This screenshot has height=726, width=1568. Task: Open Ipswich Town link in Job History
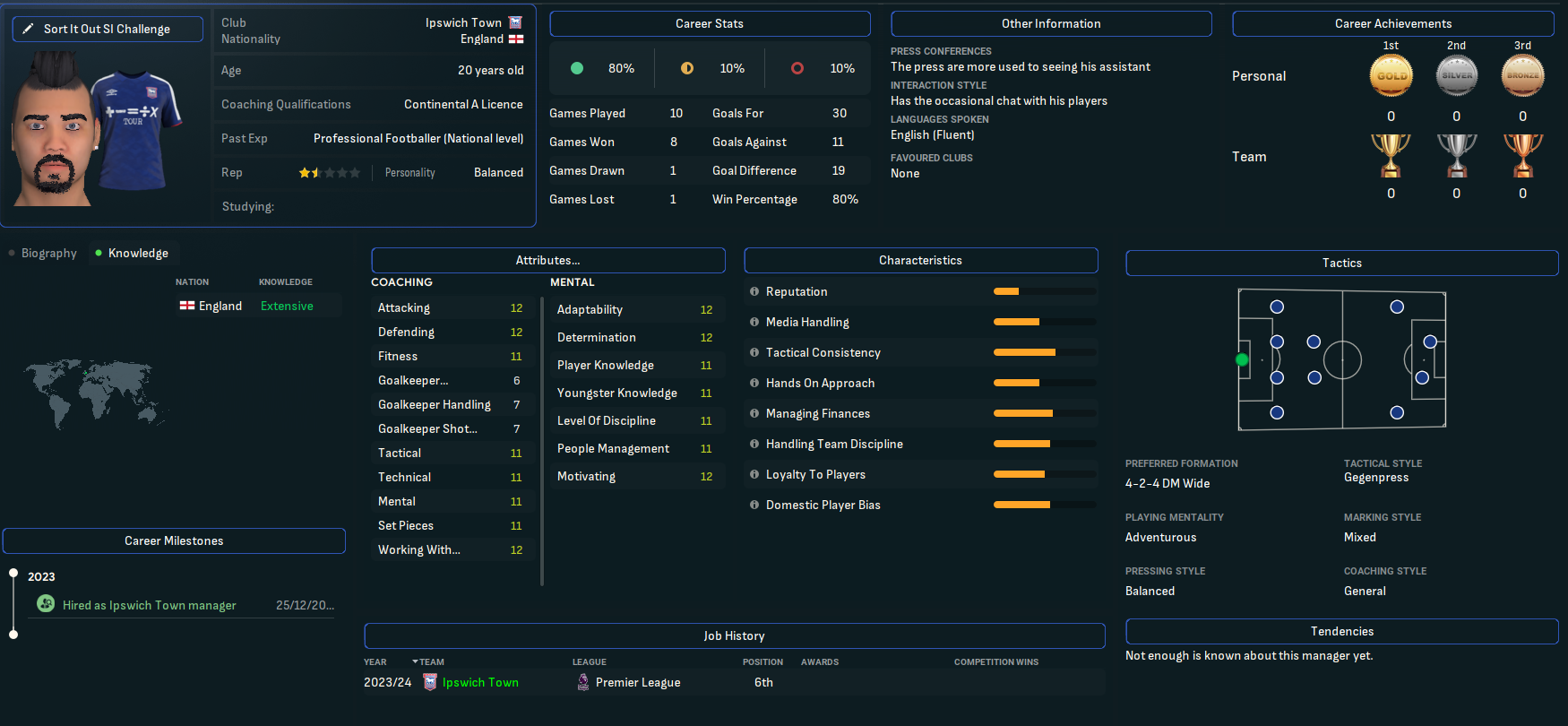point(480,682)
